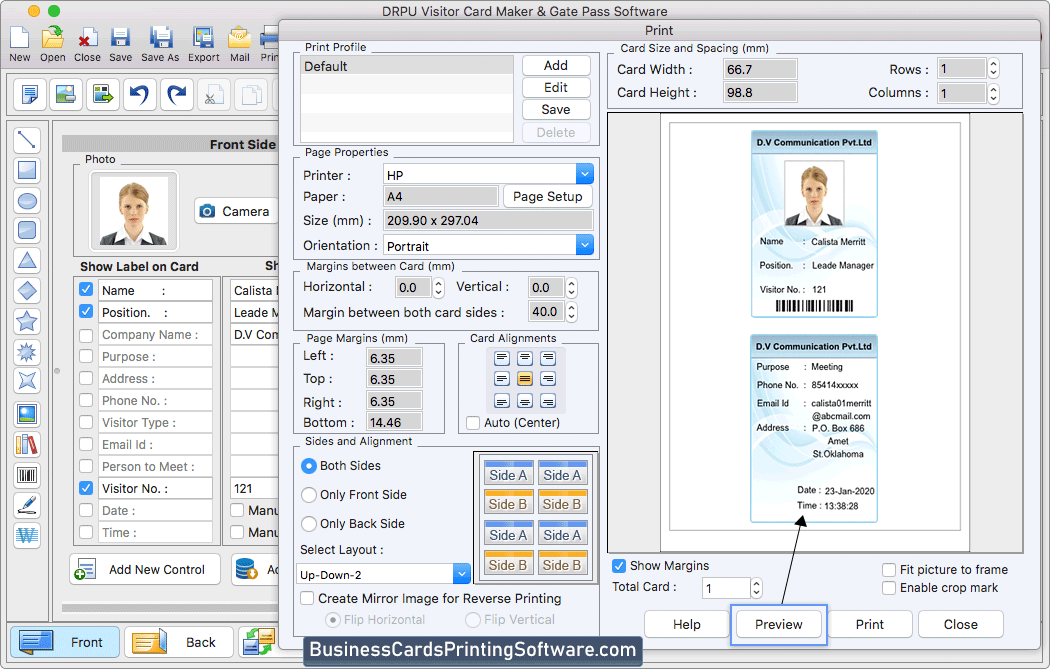Switch to the Front side tab
This screenshot has width=1050, height=669.
(65, 642)
